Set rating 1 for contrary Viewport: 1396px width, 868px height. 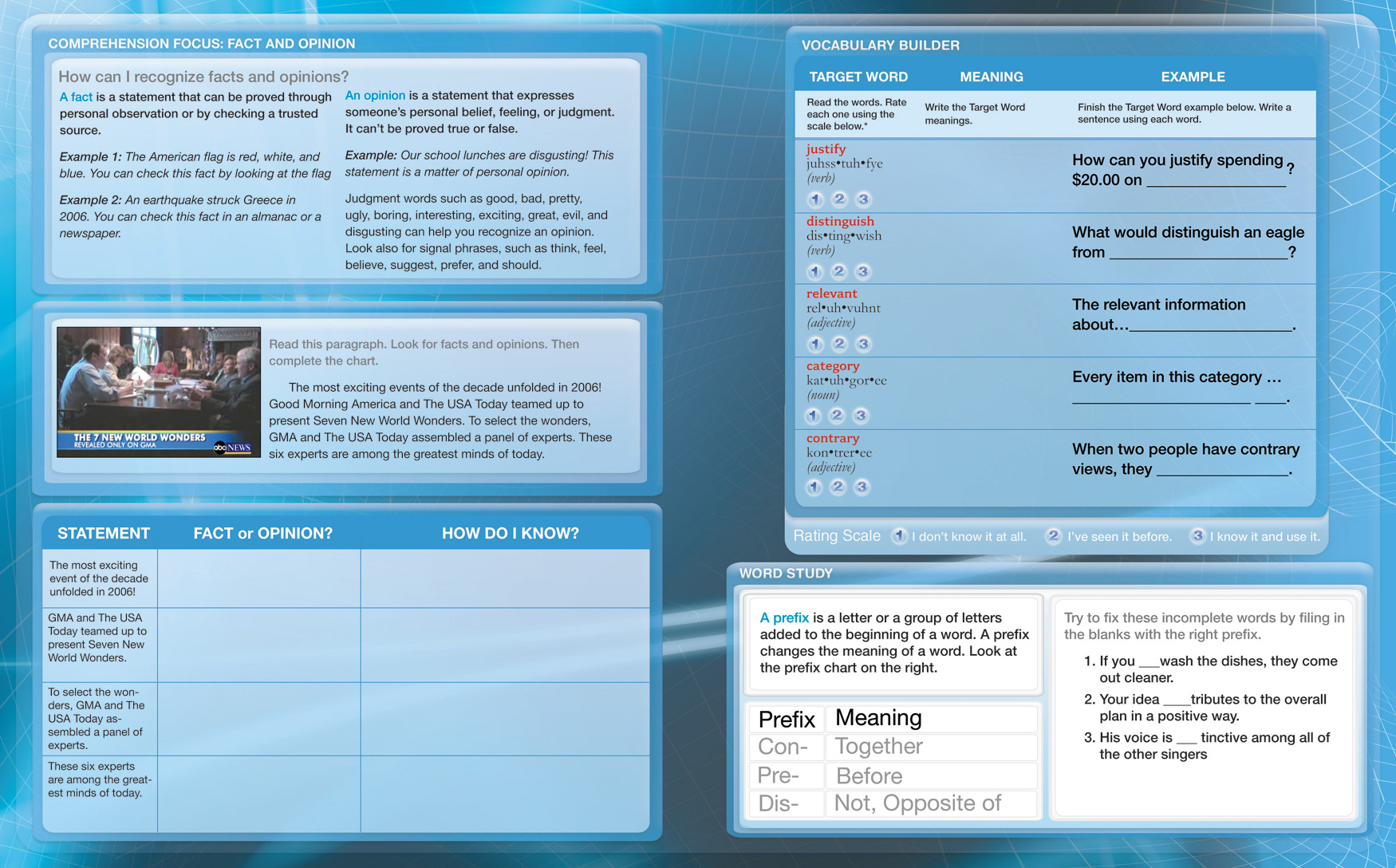tap(814, 487)
